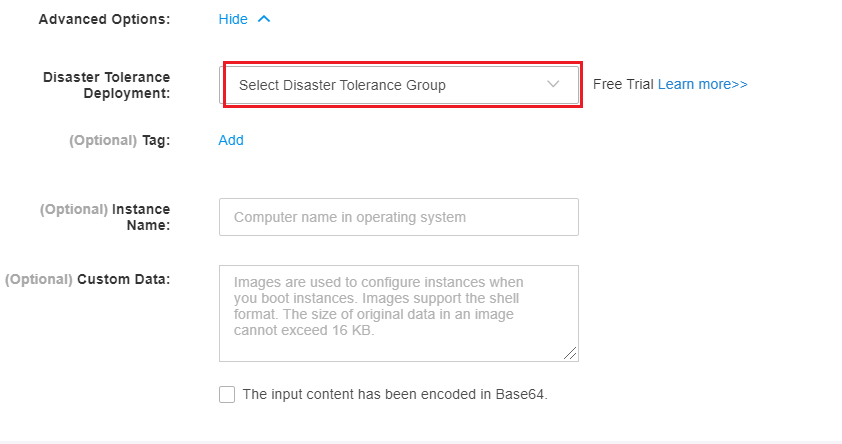Click the Disaster Tolerance Deployment label
The width and height of the screenshot is (842, 444).
106,85
